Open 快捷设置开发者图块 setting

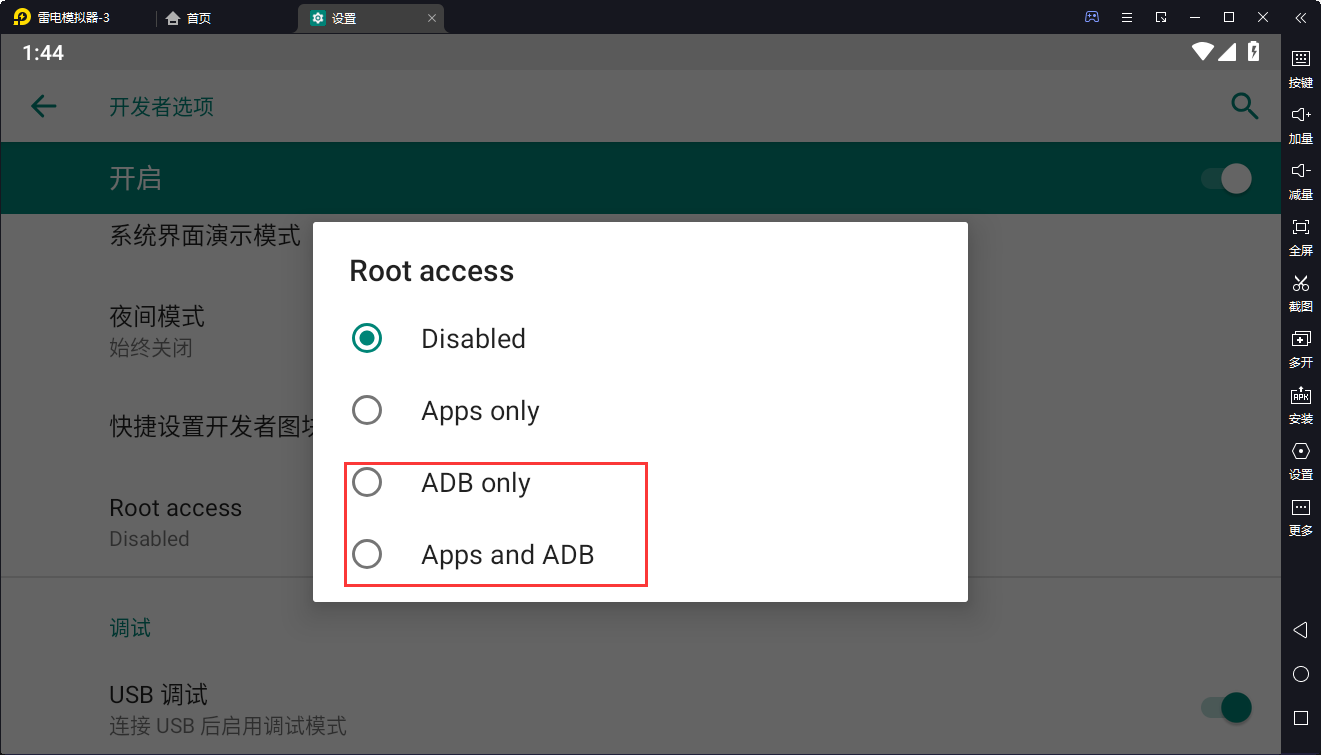211,427
